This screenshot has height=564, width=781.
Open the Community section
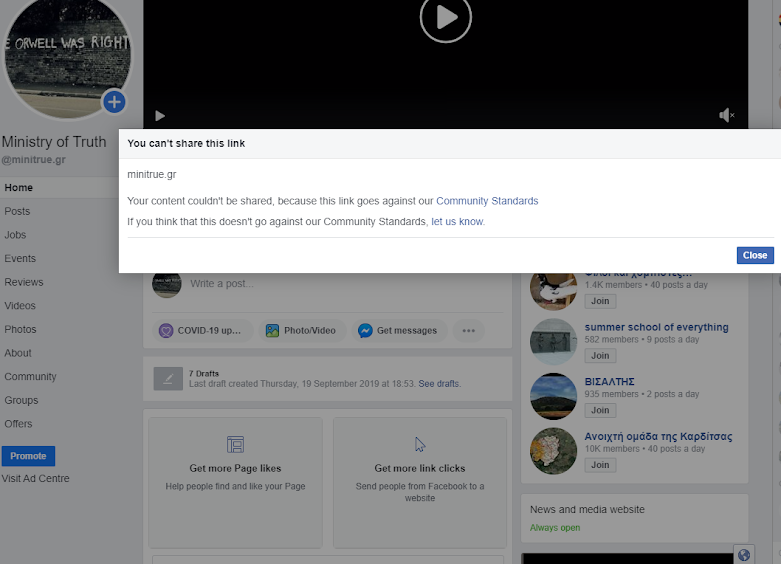click(x=30, y=377)
